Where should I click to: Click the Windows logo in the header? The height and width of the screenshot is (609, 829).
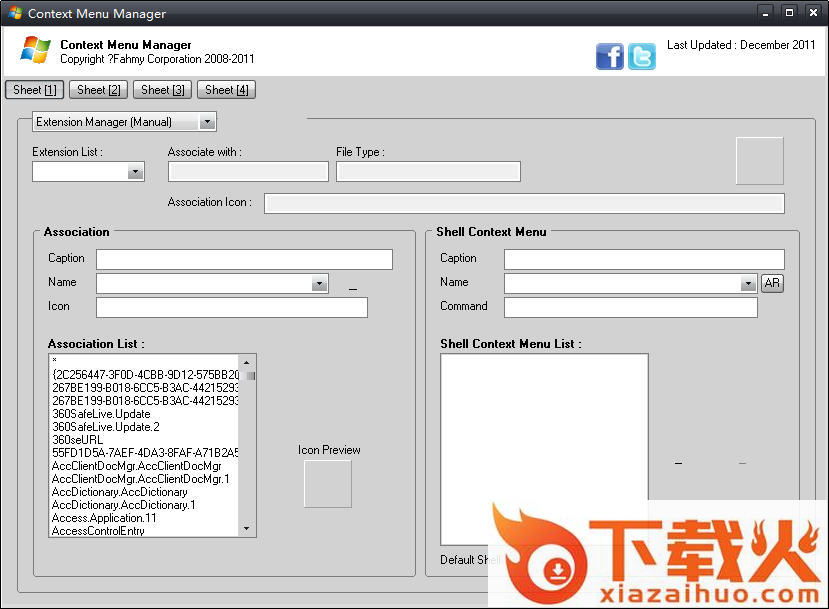pos(35,50)
